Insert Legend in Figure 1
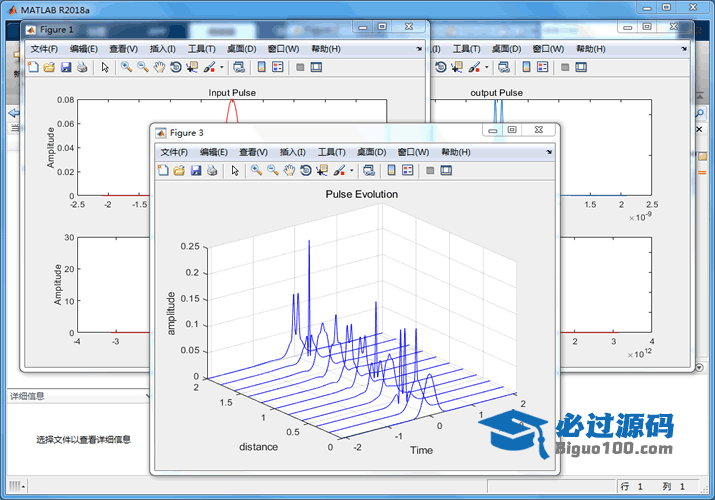 click(278, 67)
